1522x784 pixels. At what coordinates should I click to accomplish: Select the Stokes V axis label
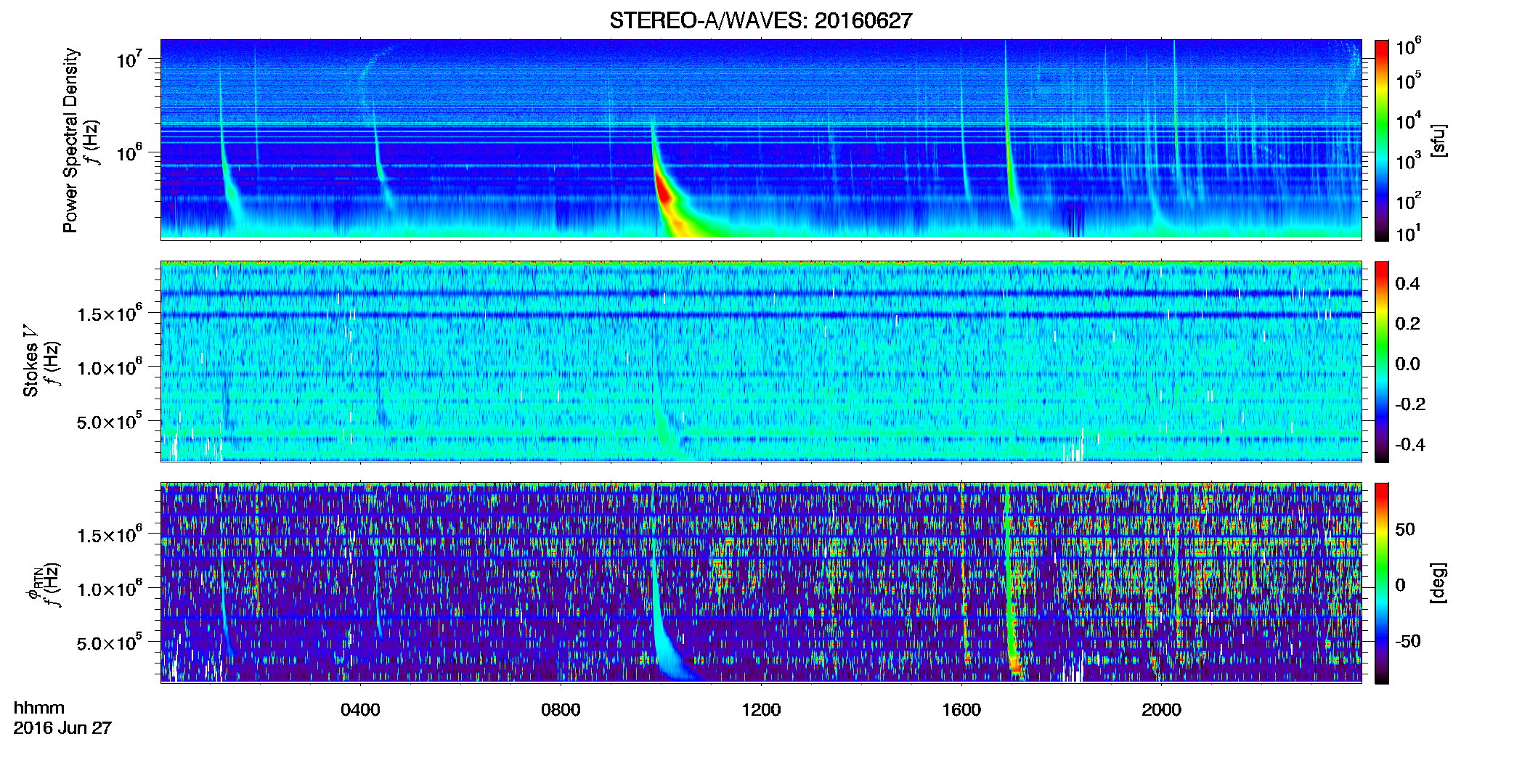click(31, 361)
